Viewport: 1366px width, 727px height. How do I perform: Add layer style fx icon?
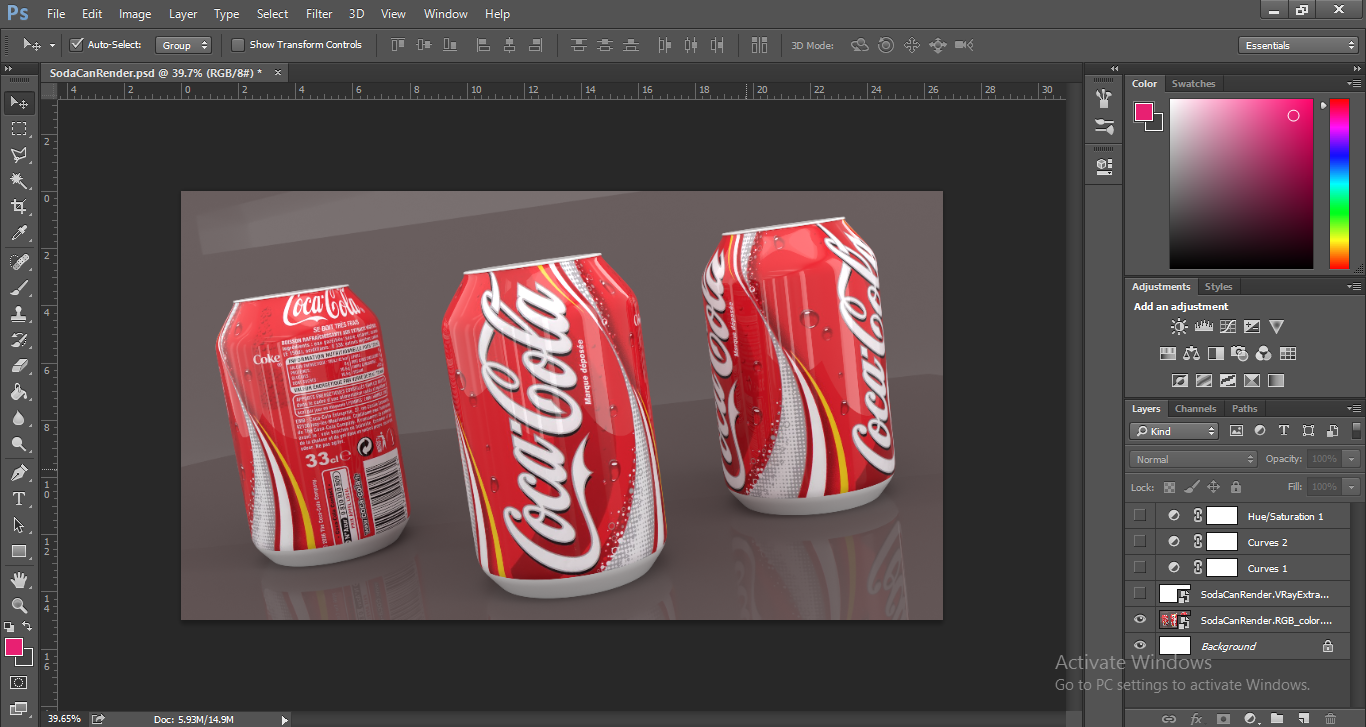click(x=1196, y=718)
